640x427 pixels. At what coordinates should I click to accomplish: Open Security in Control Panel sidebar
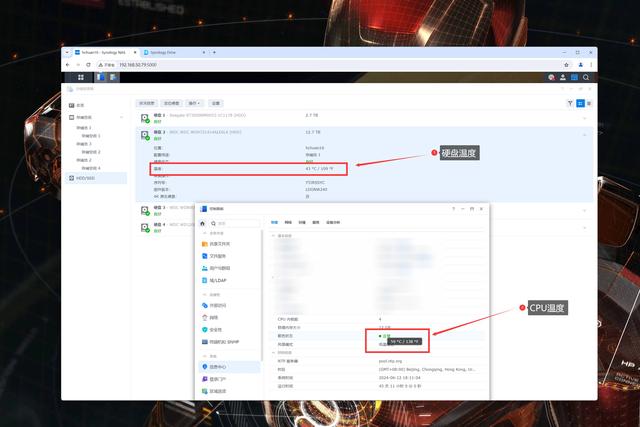click(212, 330)
